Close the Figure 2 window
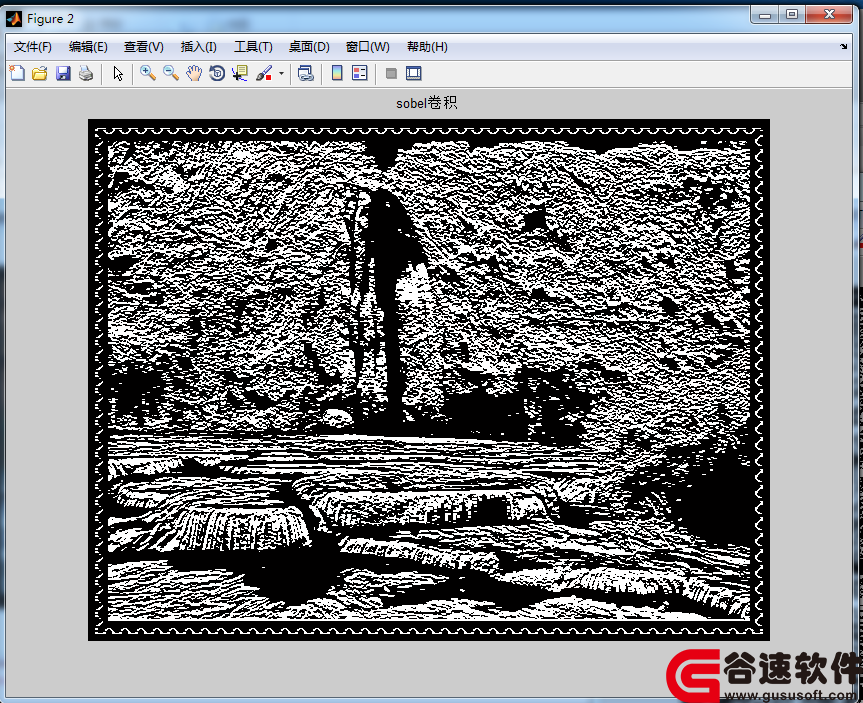 click(x=829, y=14)
